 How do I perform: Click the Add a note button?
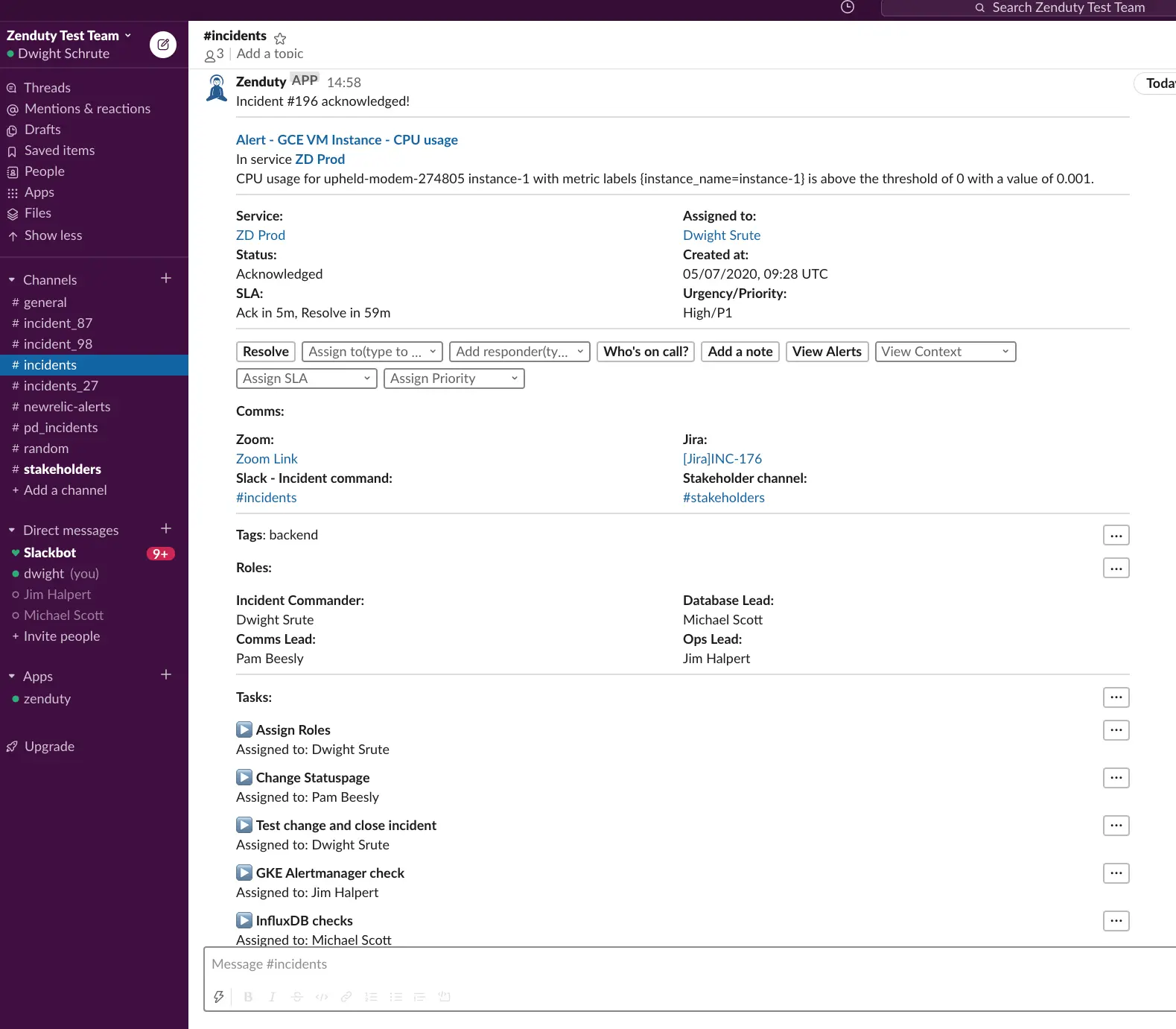pyautogui.click(x=740, y=352)
